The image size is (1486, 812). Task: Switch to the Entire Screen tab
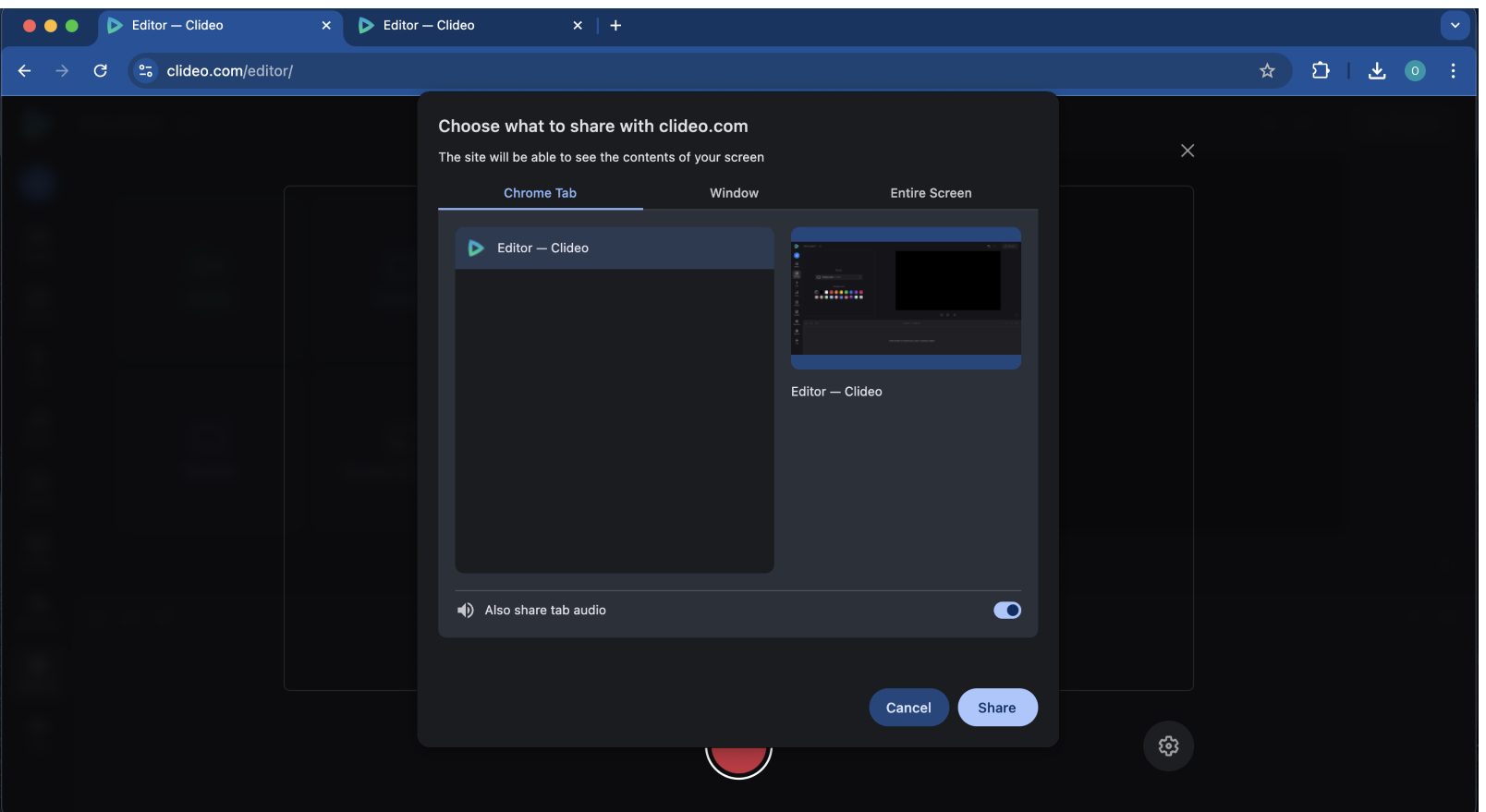[931, 193]
